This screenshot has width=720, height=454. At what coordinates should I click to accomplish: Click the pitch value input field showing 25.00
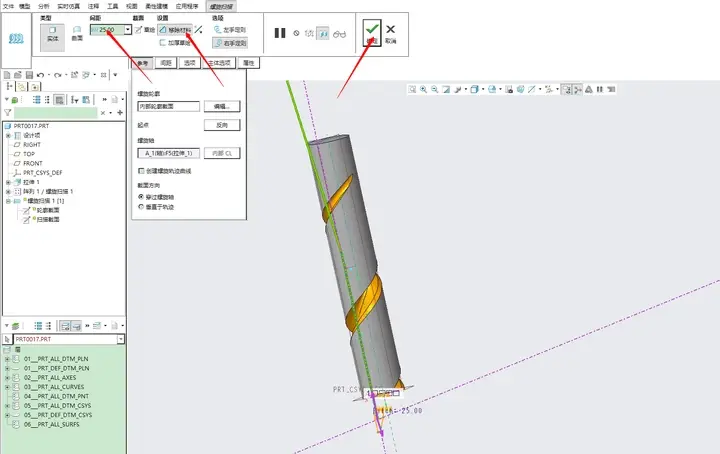107,30
